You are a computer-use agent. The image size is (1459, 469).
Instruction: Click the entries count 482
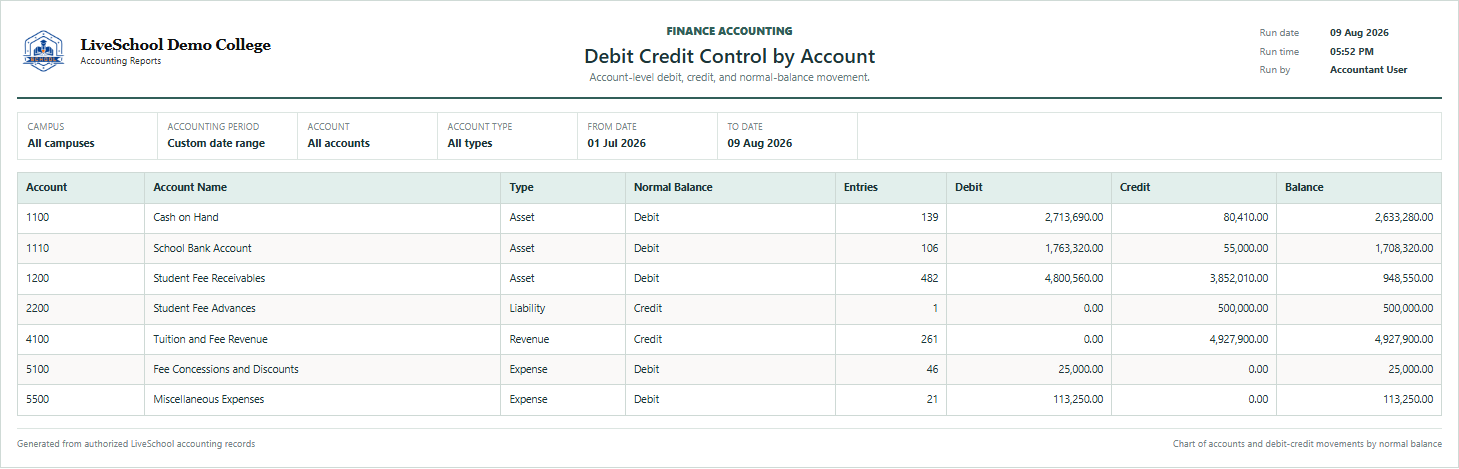pos(929,278)
